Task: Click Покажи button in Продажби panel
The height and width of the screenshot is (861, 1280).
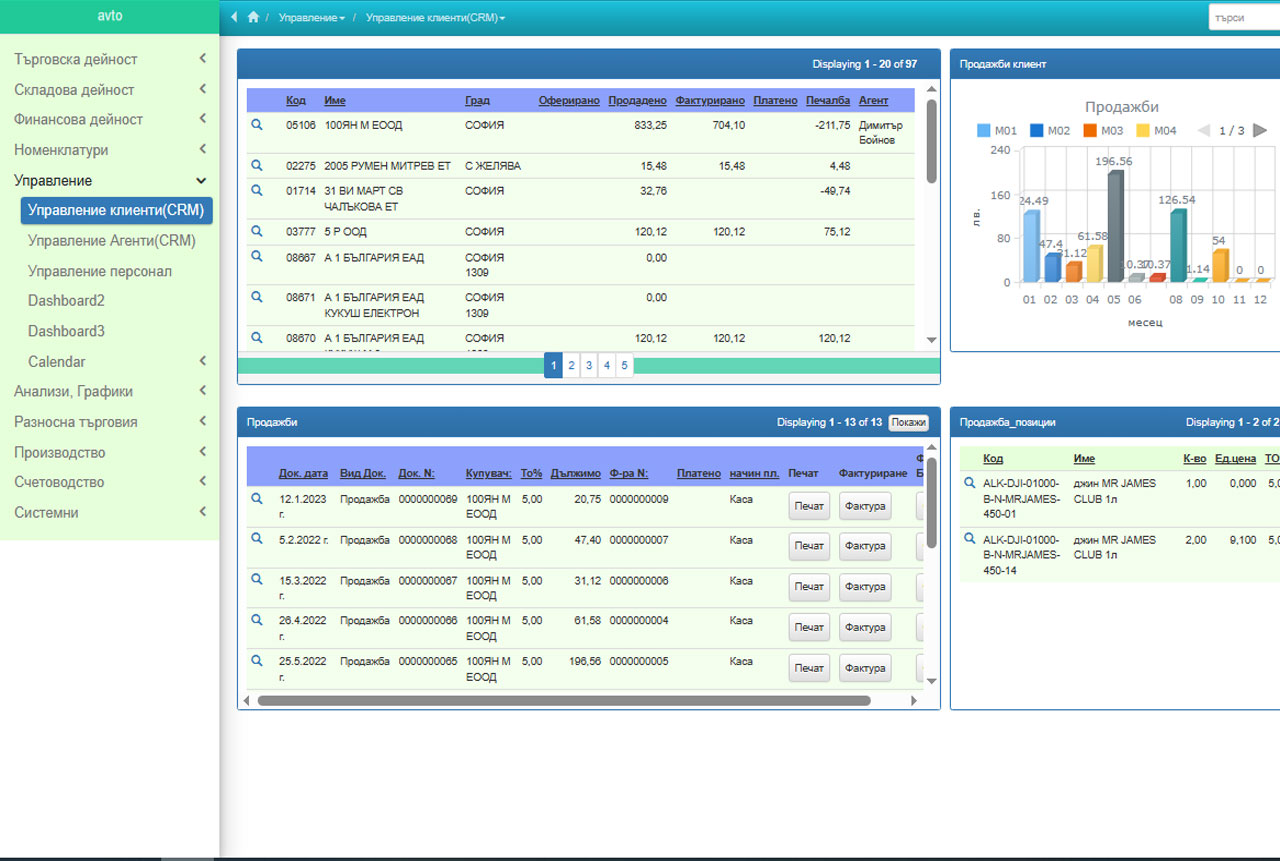Action: point(909,423)
